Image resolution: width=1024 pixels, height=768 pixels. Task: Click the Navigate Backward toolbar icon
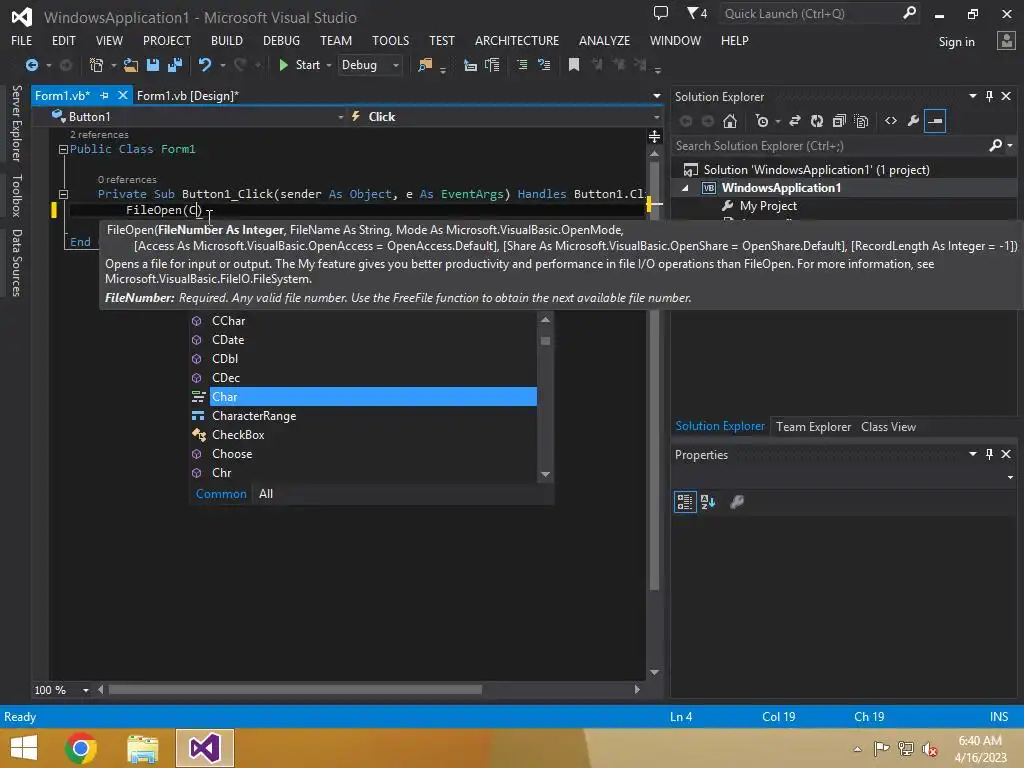pyautogui.click(x=31, y=65)
